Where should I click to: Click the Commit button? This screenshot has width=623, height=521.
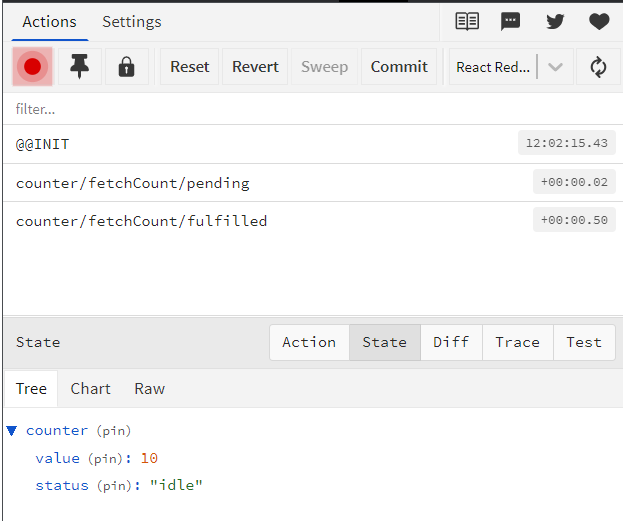click(x=399, y=67)
